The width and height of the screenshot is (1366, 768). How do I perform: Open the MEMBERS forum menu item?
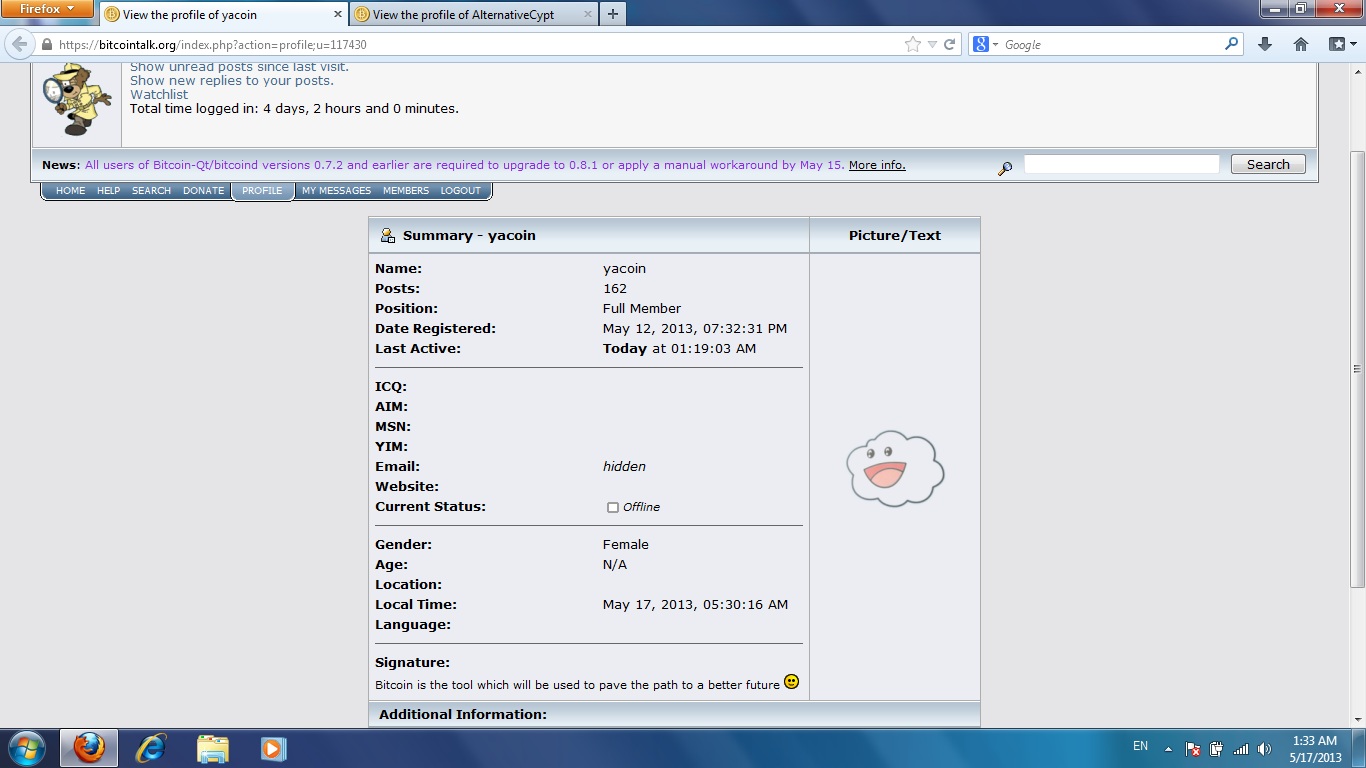tap(406, 190)
